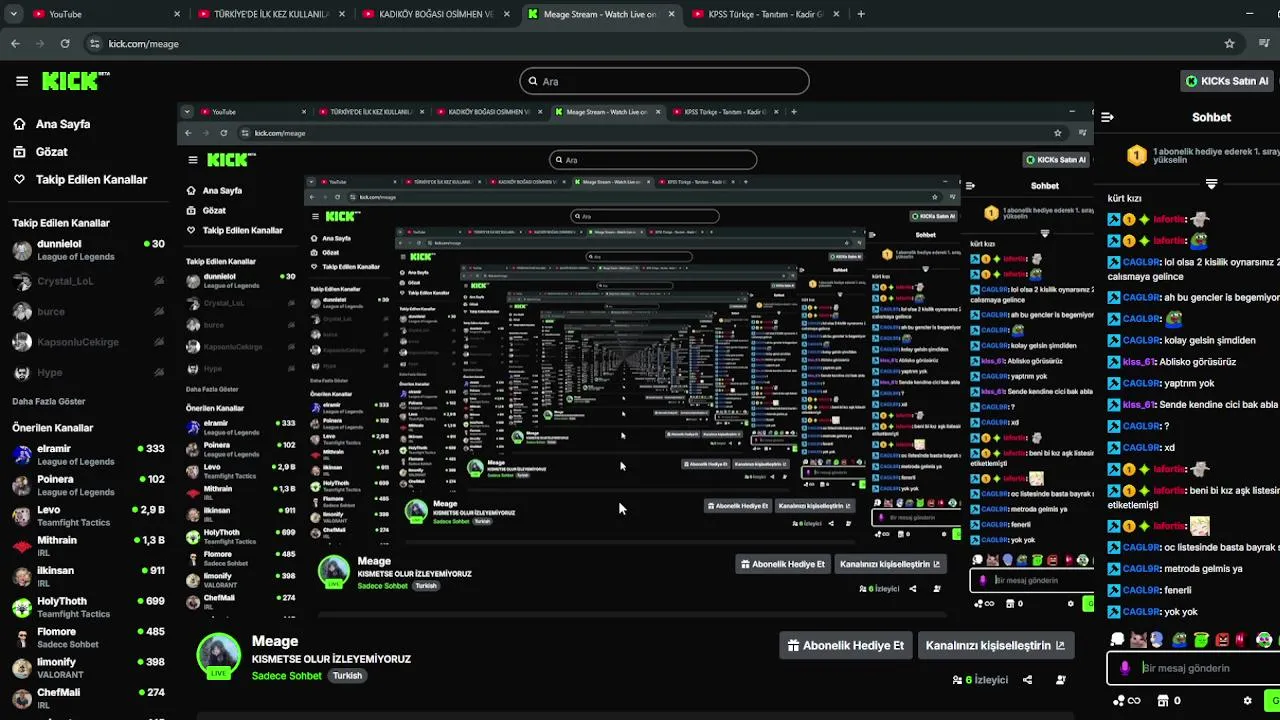This screenshot has width=1280, height=720.
Task: Open HolyThoth channel in sidebar
Action: tap(88, 607)
